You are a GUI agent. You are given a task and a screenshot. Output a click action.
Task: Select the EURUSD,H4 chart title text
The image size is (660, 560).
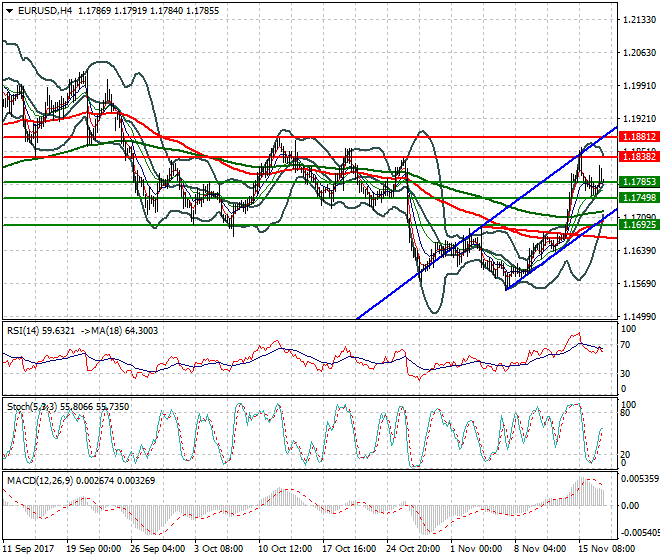pyautogui.click(x=45, y=11)
